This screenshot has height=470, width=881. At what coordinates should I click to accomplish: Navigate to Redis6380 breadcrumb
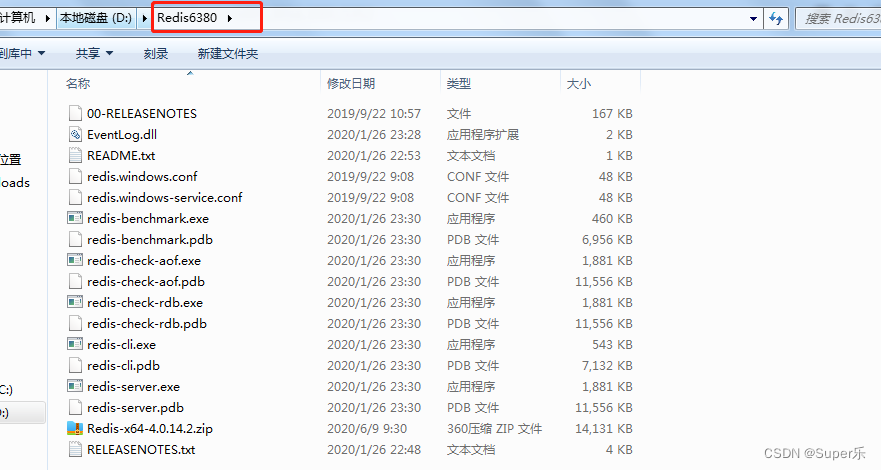coord(187,18)
